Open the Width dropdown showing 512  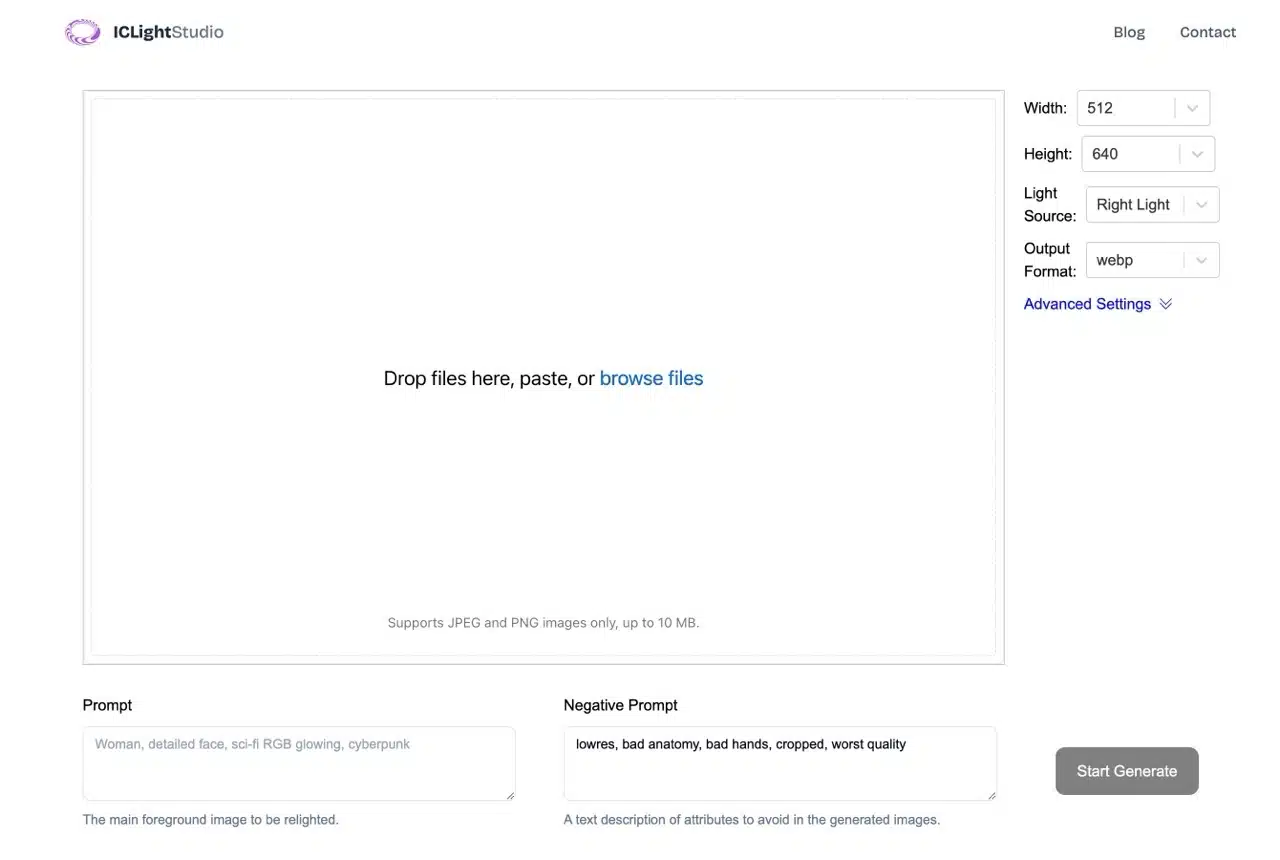[x=1126, y=108]
